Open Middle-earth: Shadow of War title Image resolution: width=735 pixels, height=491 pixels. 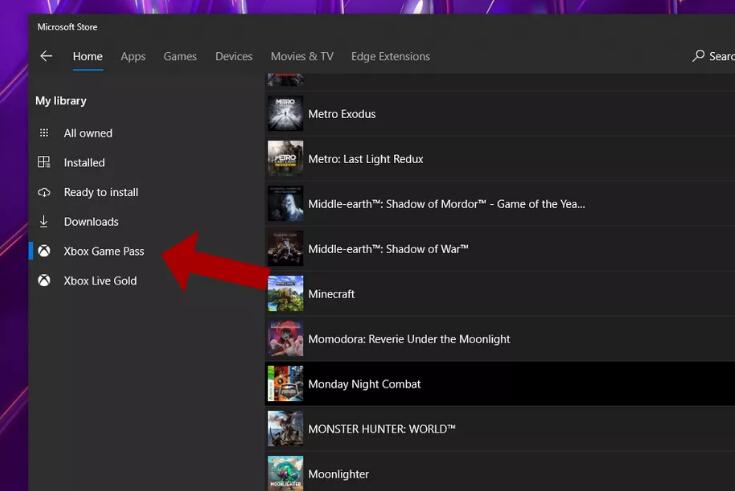(x=388, y=249)
